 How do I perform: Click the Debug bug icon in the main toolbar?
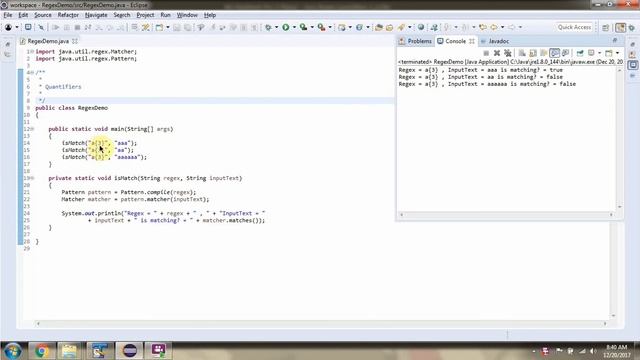pyautogui.click(x=268, y=27)
